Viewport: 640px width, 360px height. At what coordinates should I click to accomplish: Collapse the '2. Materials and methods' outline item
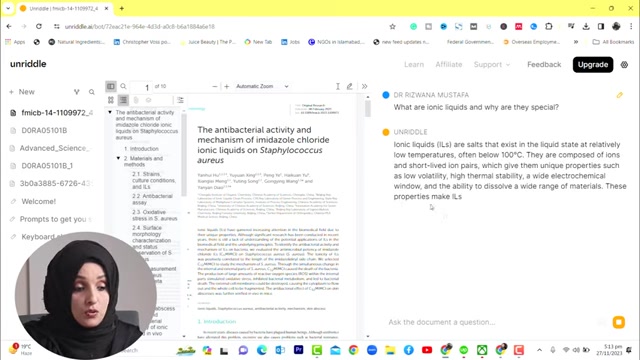118,158
